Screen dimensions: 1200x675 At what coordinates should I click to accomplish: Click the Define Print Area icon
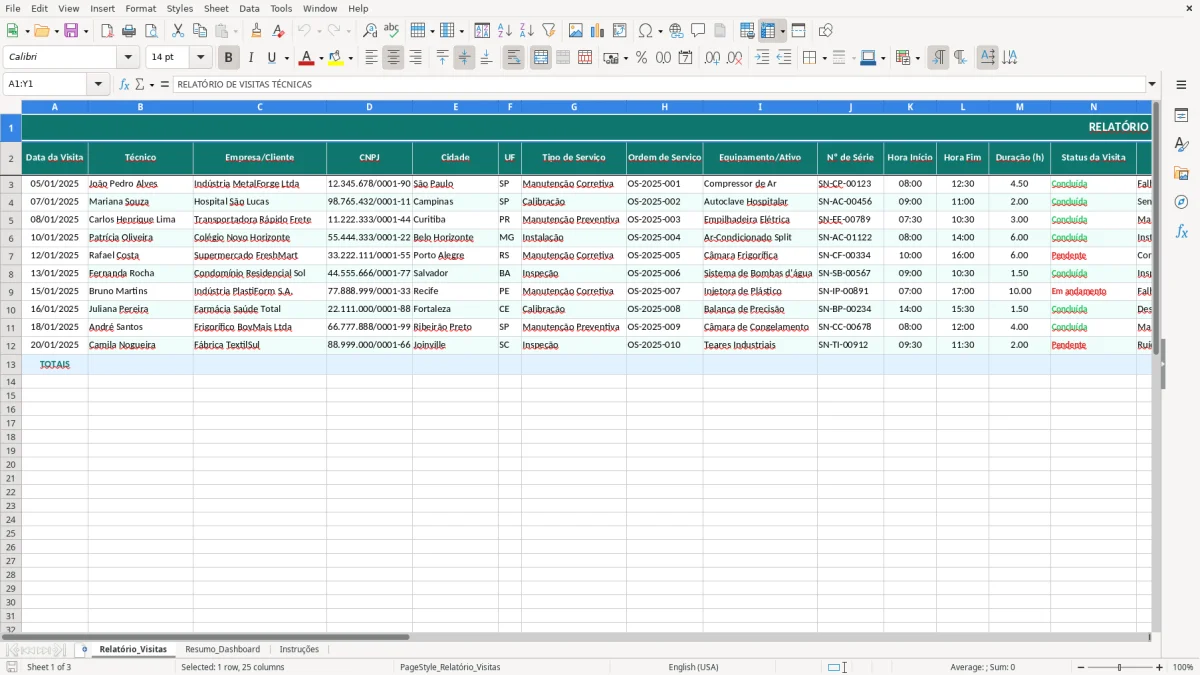pyautogui.click(x=747, y=31)
